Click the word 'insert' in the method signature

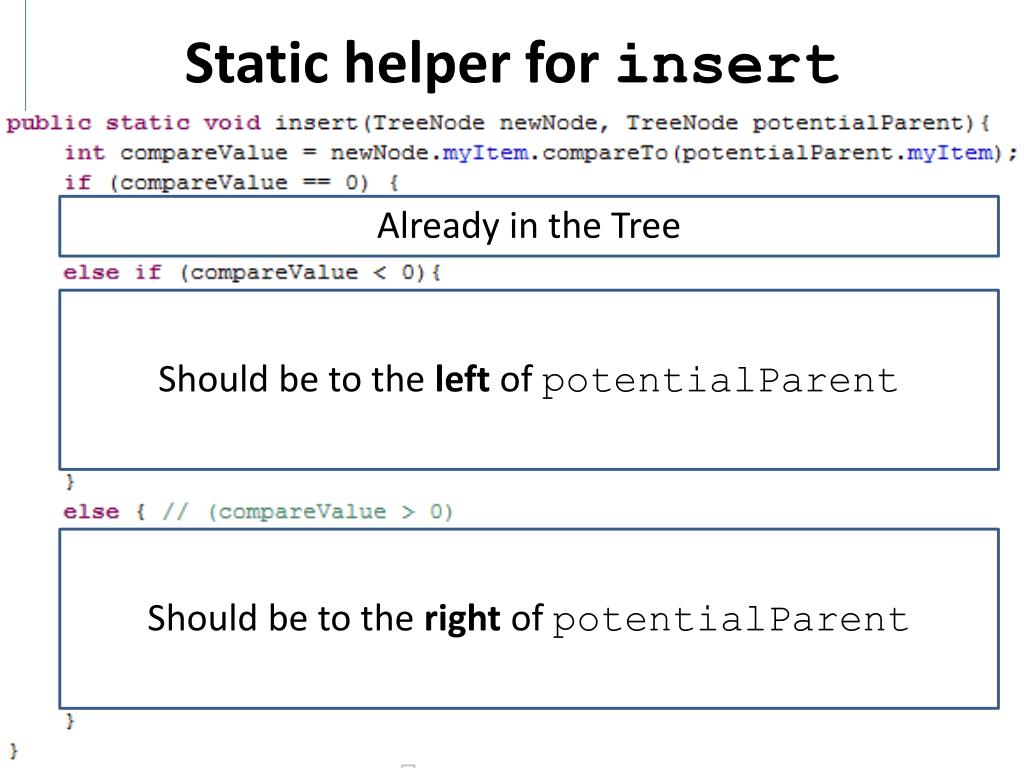click(x=316, y=123)
